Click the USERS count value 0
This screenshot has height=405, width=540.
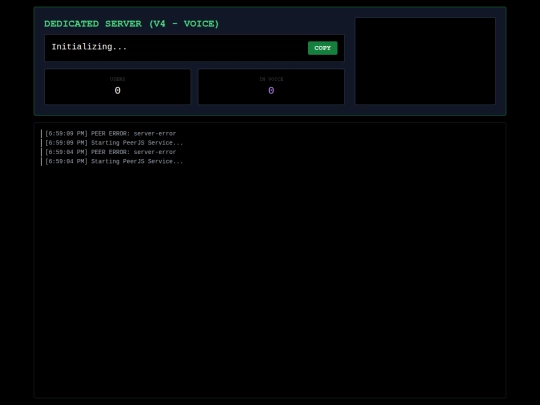click(117, 91)
